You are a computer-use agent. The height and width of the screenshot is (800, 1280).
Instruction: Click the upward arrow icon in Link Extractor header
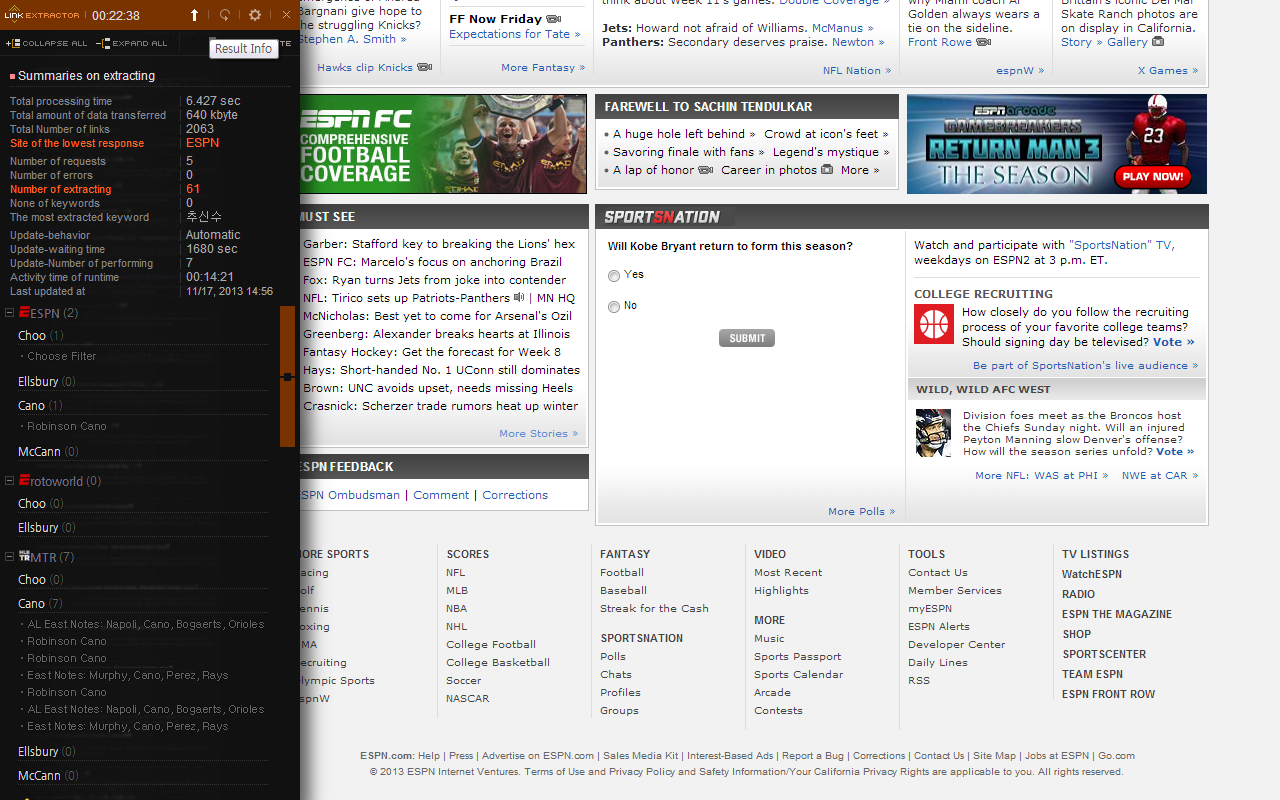195,15
